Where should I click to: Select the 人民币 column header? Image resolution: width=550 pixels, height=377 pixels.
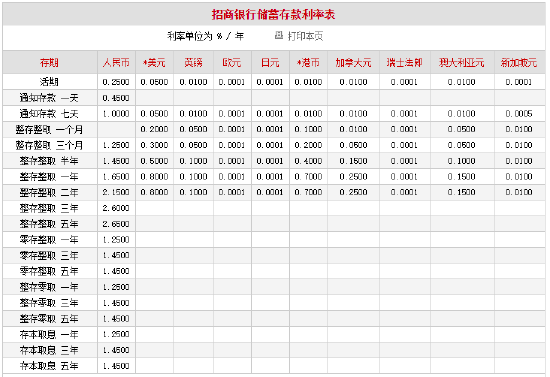pos(116,63)
